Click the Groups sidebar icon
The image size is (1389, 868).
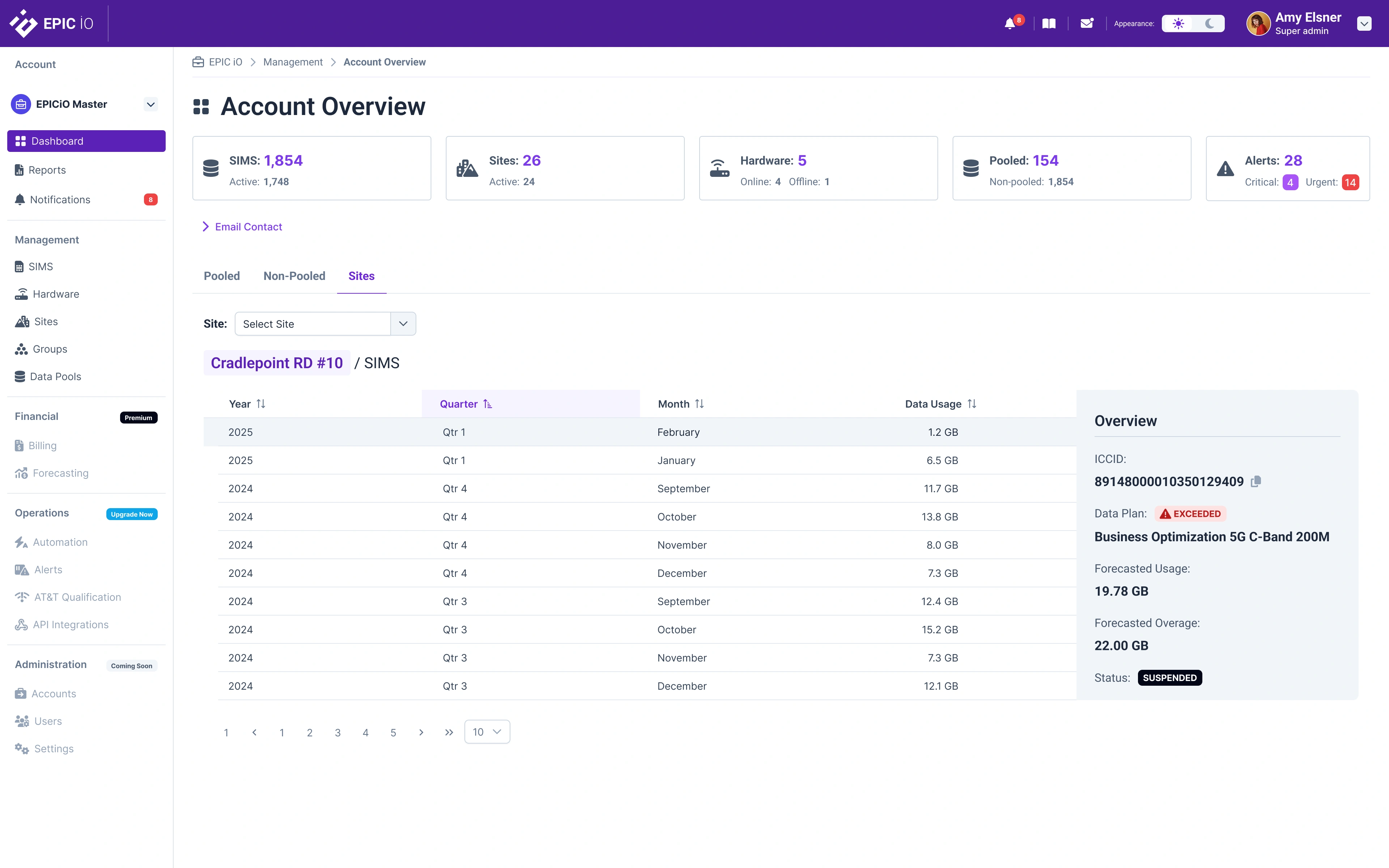(21, 349)
